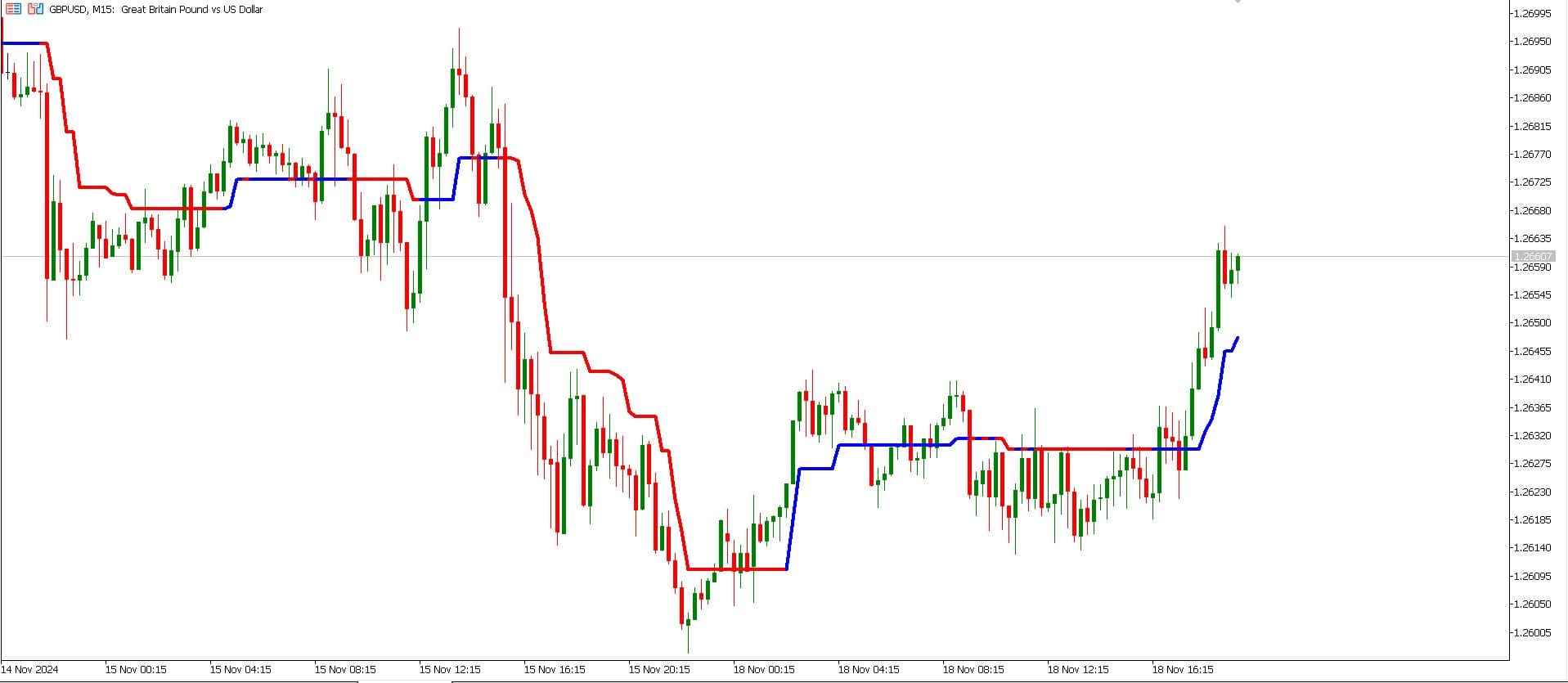Click the 1.26320 level on price axis

click(1533, 435)
